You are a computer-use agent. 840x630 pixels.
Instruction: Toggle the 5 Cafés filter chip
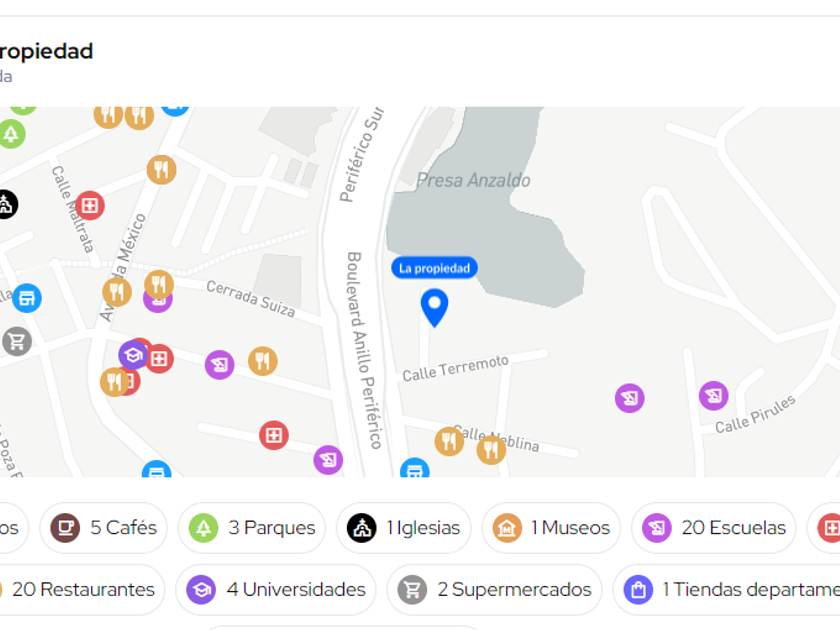(x=104, y=528)
